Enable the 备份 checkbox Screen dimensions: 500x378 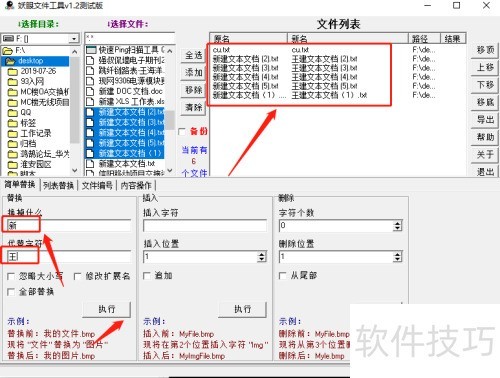pyautogui.click(x=182, y=132)
